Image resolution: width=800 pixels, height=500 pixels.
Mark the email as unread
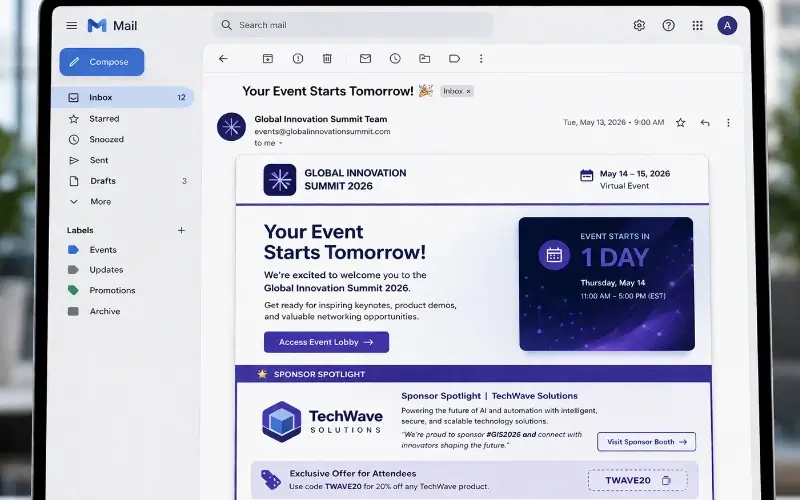click(365, 59)
